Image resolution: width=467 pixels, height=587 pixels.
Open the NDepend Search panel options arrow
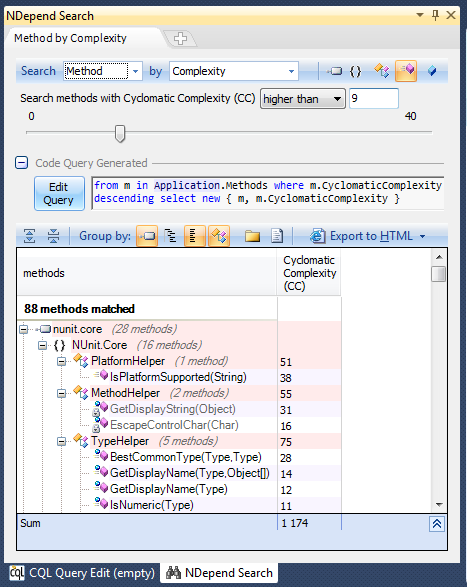pos(420,15)
